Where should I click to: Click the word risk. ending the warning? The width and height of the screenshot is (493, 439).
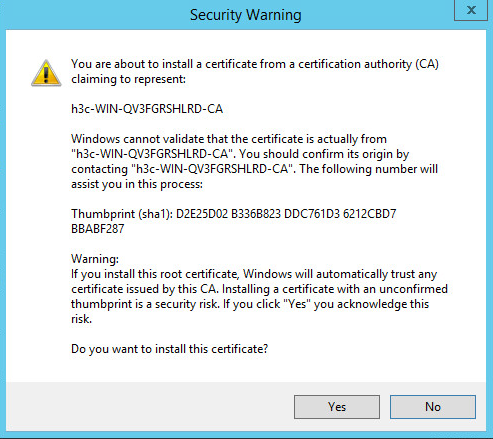81,319
